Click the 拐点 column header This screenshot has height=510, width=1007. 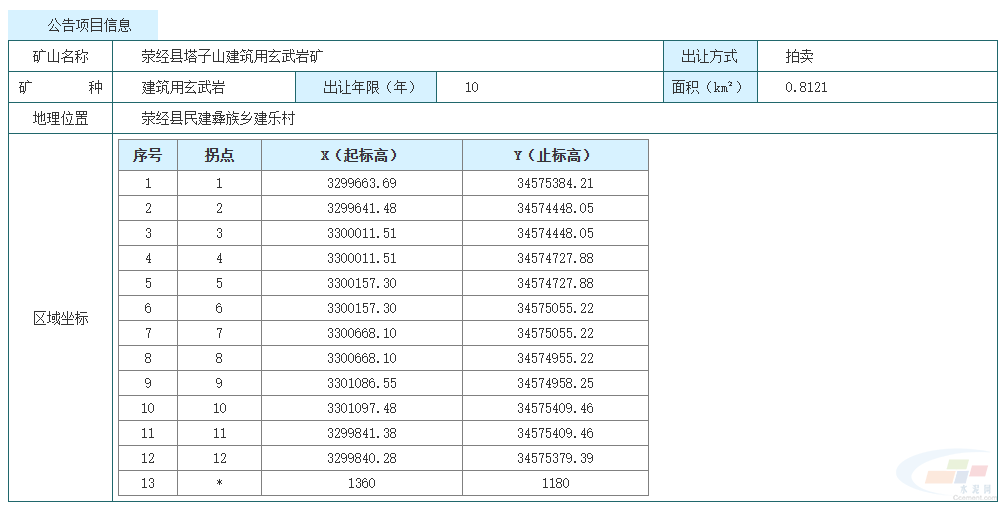[219, 155]
